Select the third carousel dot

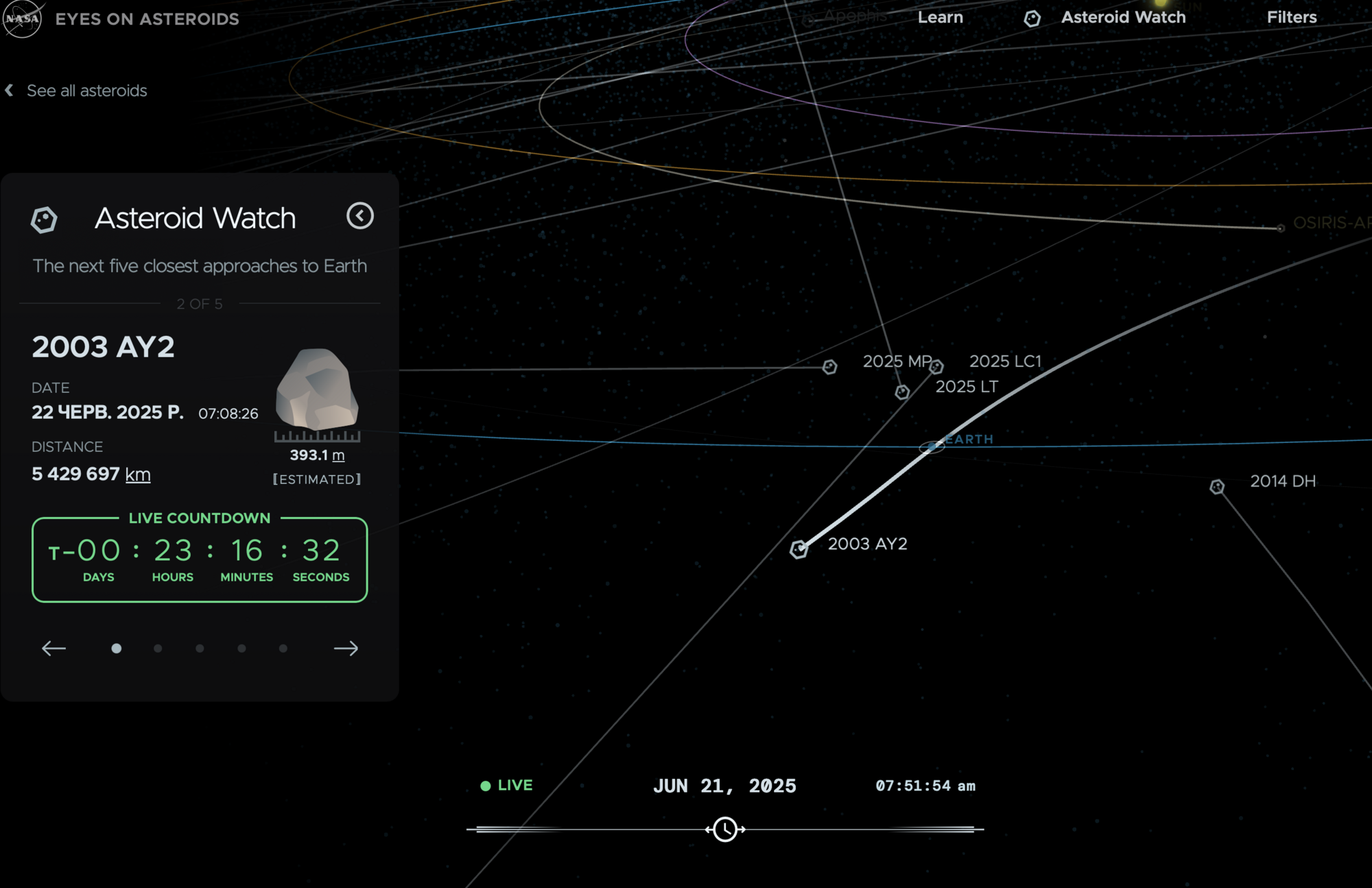click(x=200, y=648)
